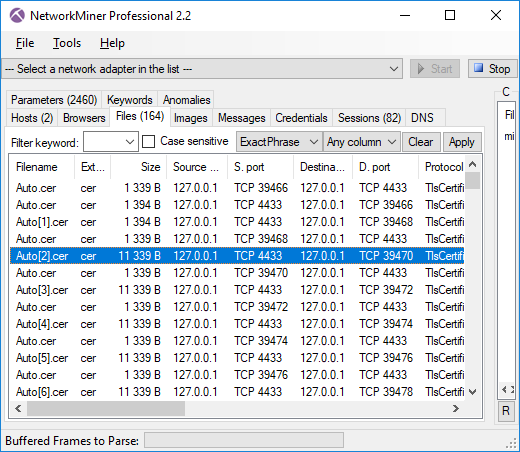The height and width of the screenshot is (452, 520).
Task: Enable the Case sensitive checkbox
Action: [x=148, y=142]
